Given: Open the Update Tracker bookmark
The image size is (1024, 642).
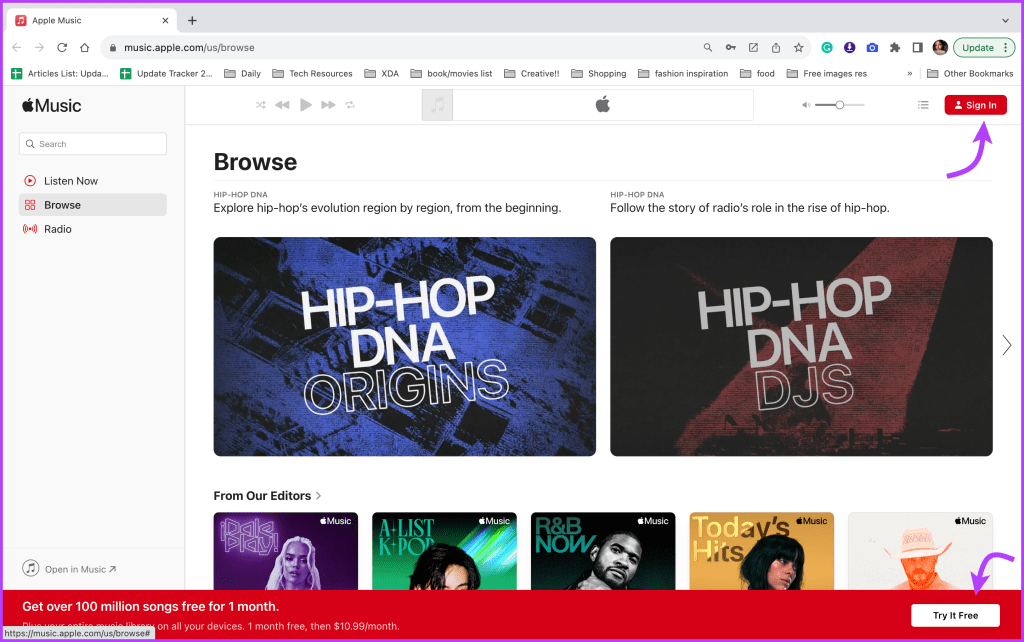Looking at the screenshot, I should [x=167, y=73].
